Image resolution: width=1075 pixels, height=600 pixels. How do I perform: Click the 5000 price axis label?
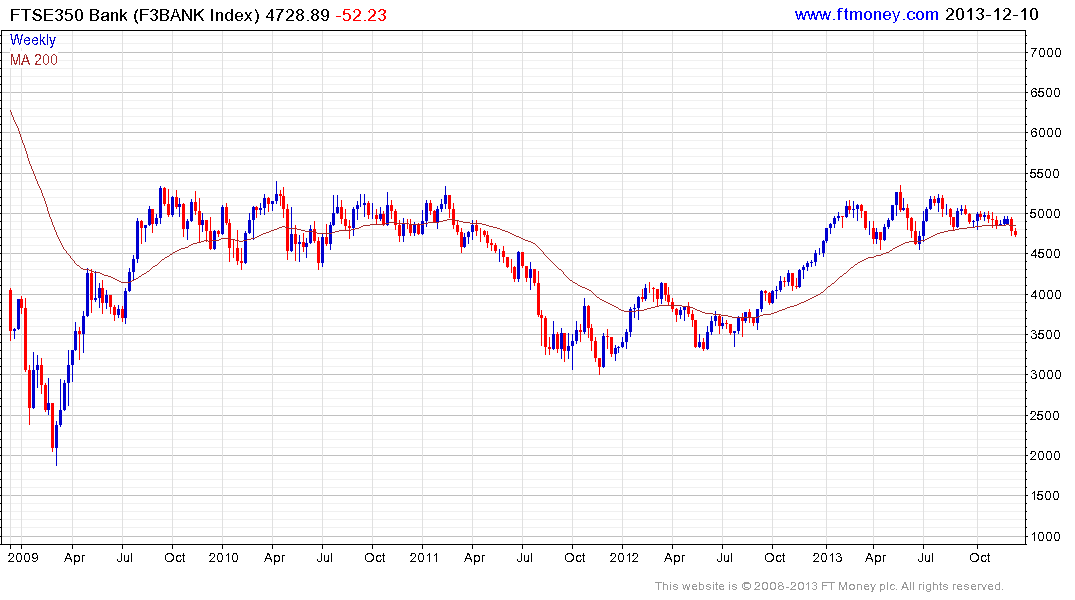(x=1046, y=214)
